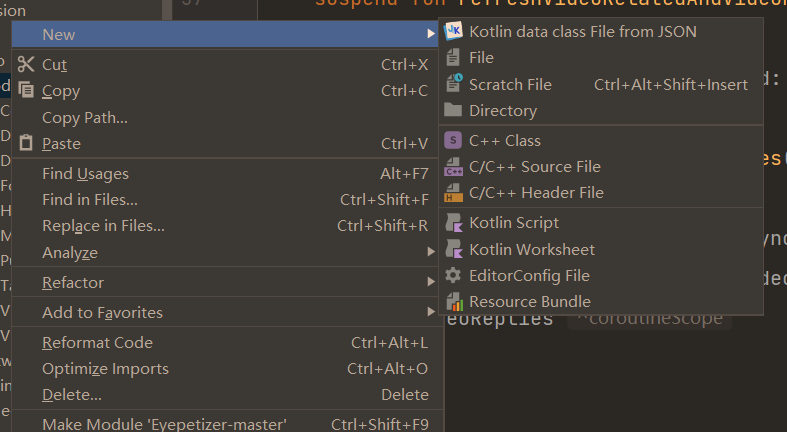Open Replace in Files... entry
The width and height of the screenshot is (787, 432).
(225, 226)
